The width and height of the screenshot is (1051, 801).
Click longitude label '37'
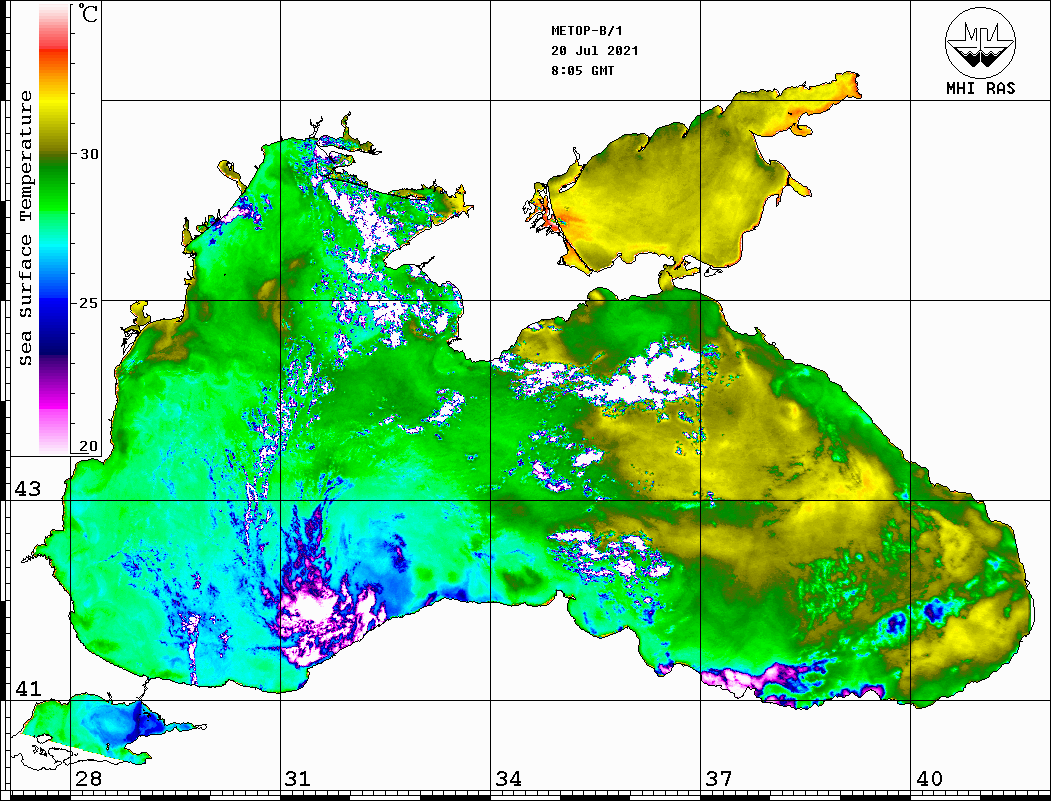(719, 779)
